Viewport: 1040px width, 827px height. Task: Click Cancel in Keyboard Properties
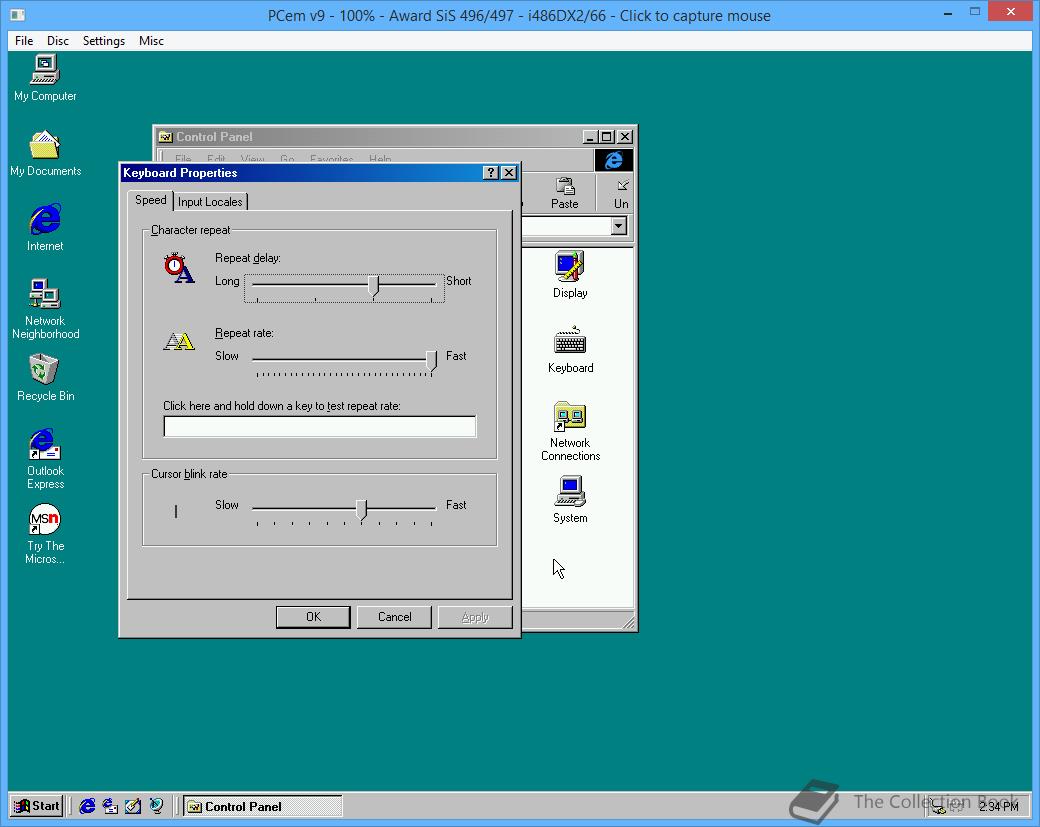click(395, 617)
